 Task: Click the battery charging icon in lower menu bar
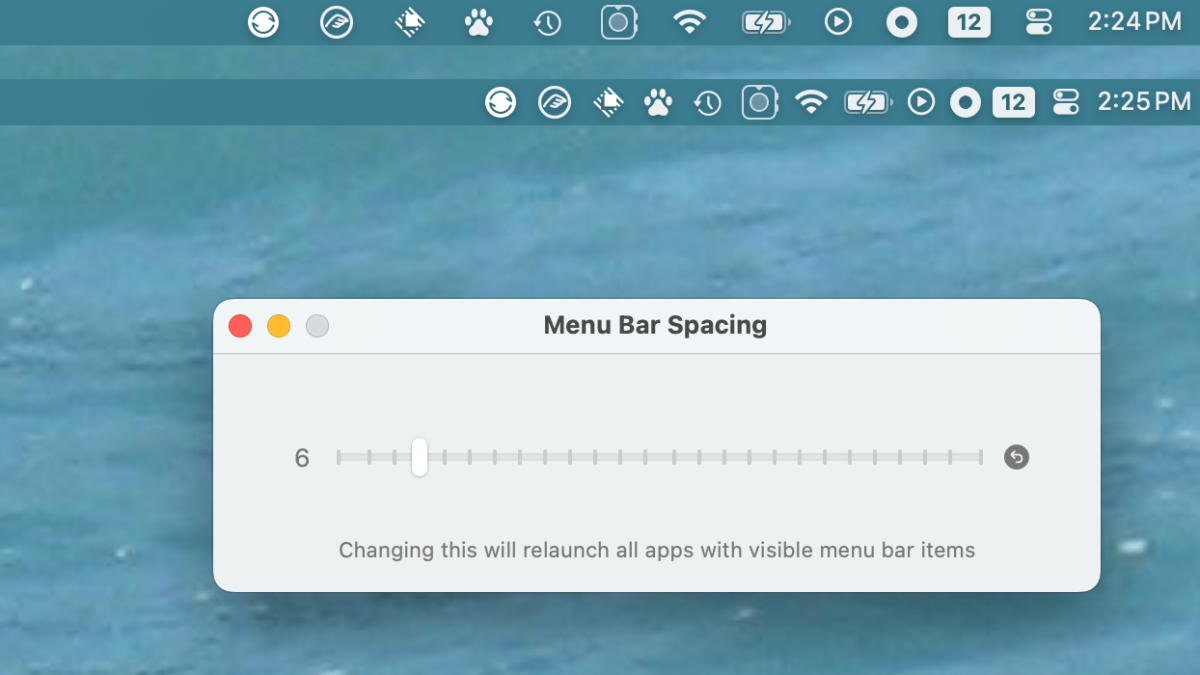[x=867, y=102]
